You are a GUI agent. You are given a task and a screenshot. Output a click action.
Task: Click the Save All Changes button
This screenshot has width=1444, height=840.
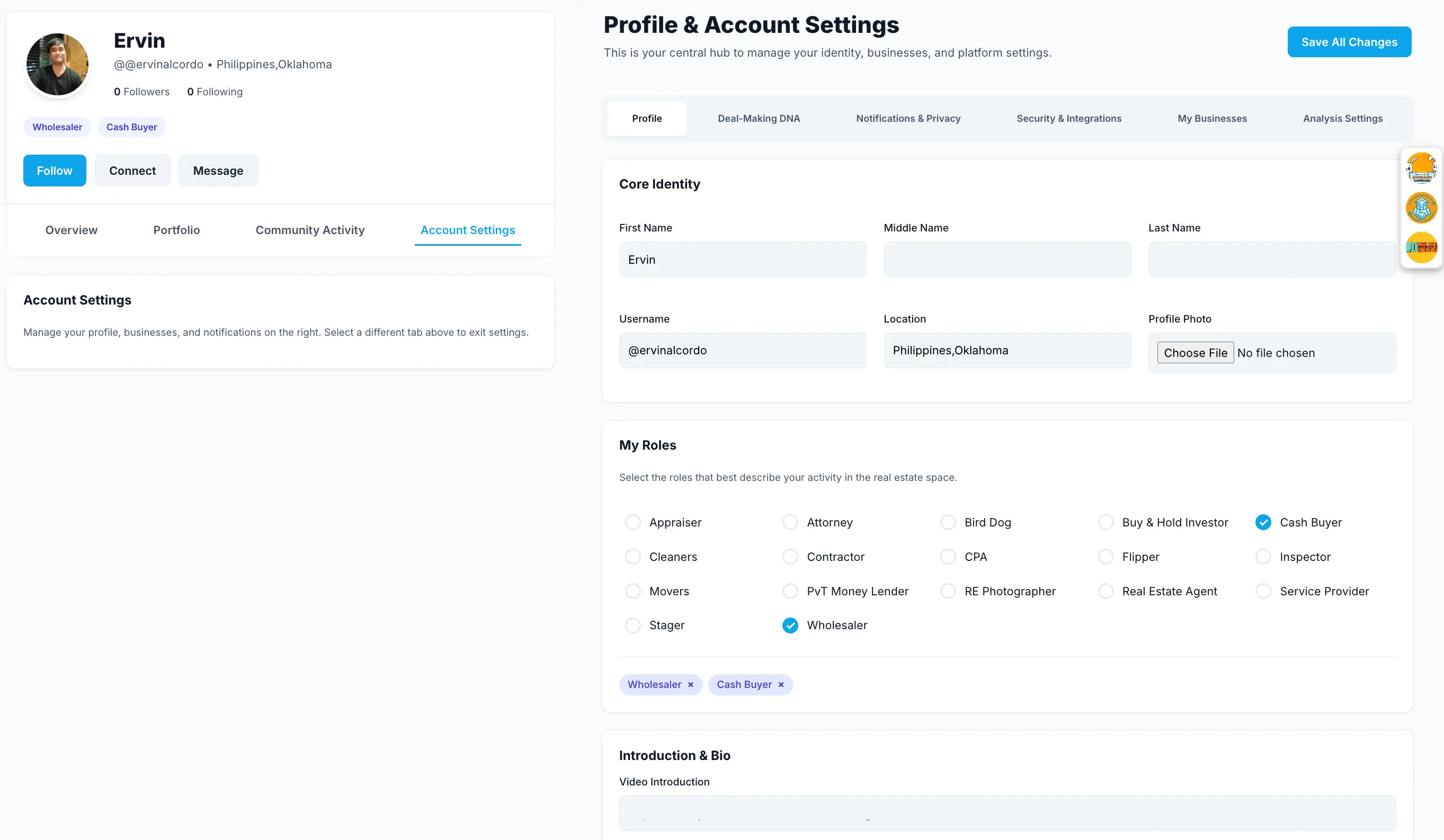pos(1349,41)
